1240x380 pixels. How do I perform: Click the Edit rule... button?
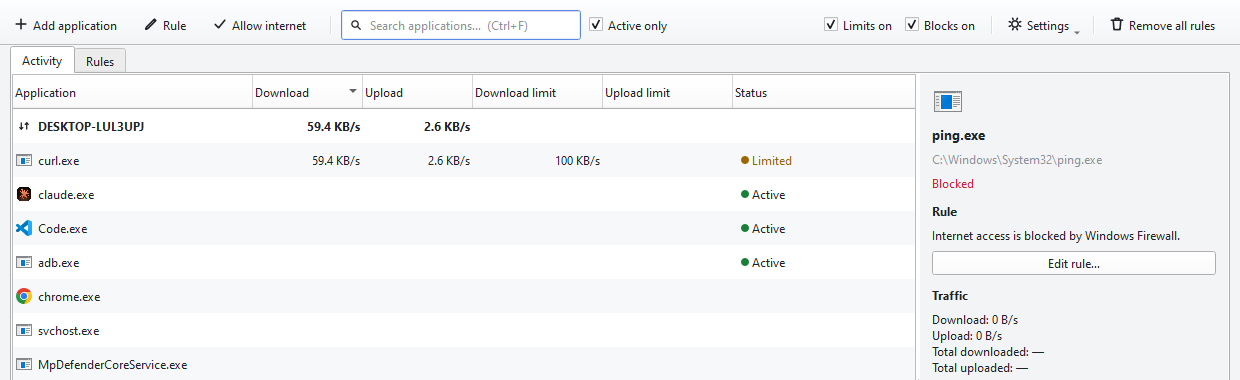pos(1074,263)
